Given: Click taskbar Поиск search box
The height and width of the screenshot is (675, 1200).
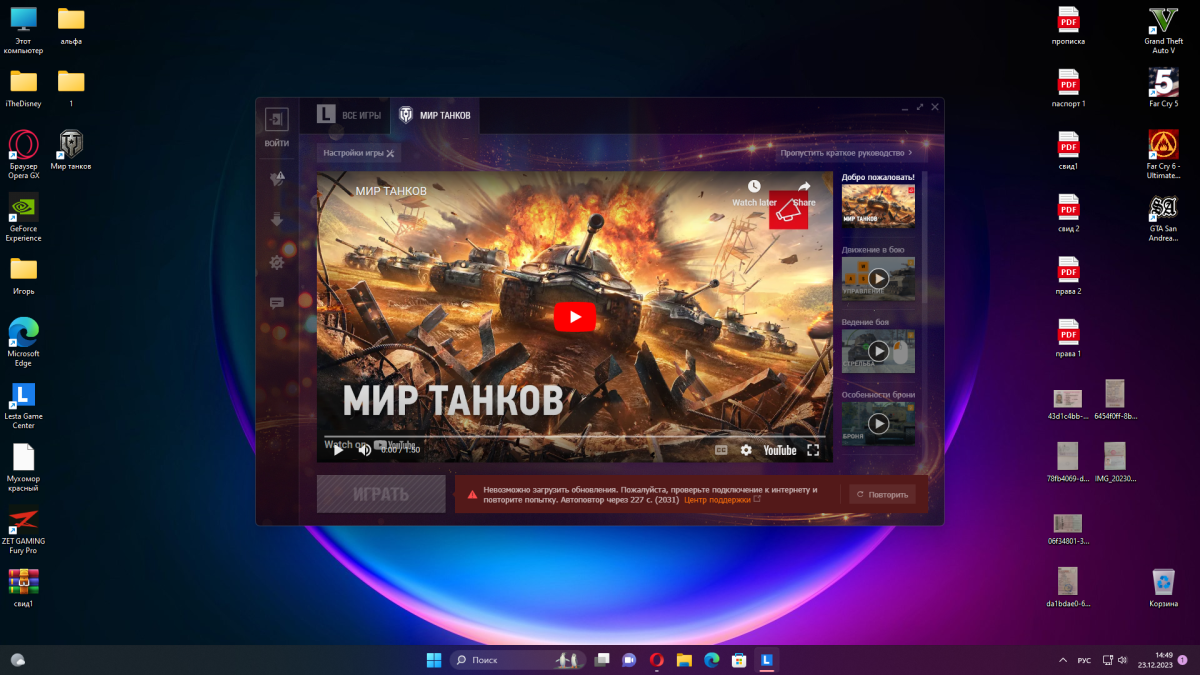Looking at the screenshot, I should point(518,659).
